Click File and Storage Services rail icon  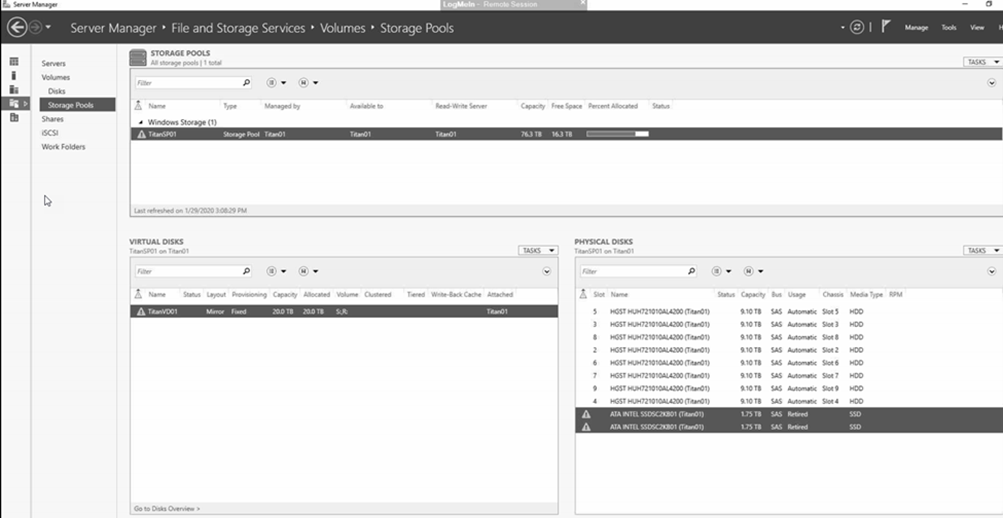pos(14,104)
